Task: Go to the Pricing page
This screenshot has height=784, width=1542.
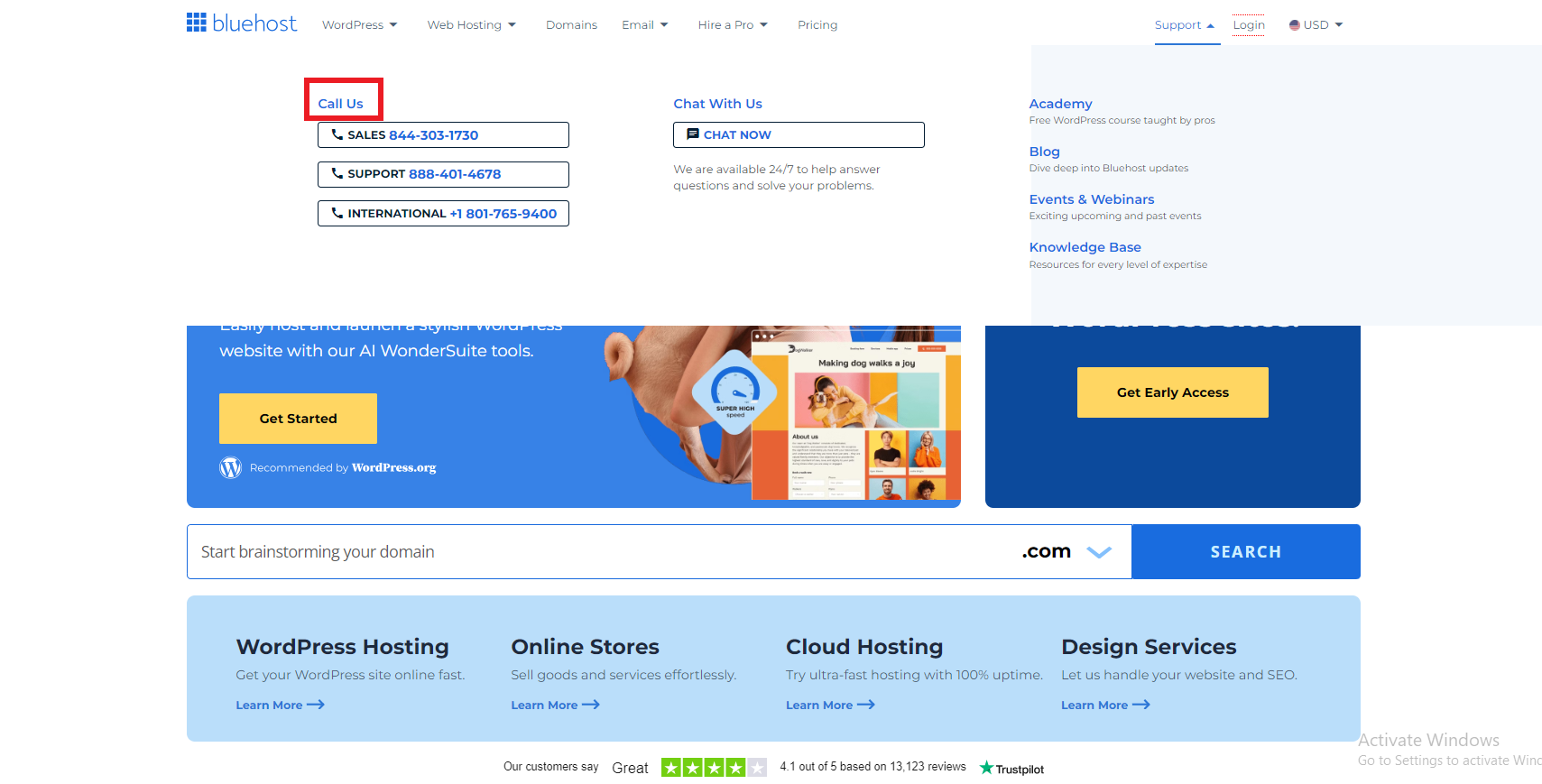Action: click(x=817, y=25)
